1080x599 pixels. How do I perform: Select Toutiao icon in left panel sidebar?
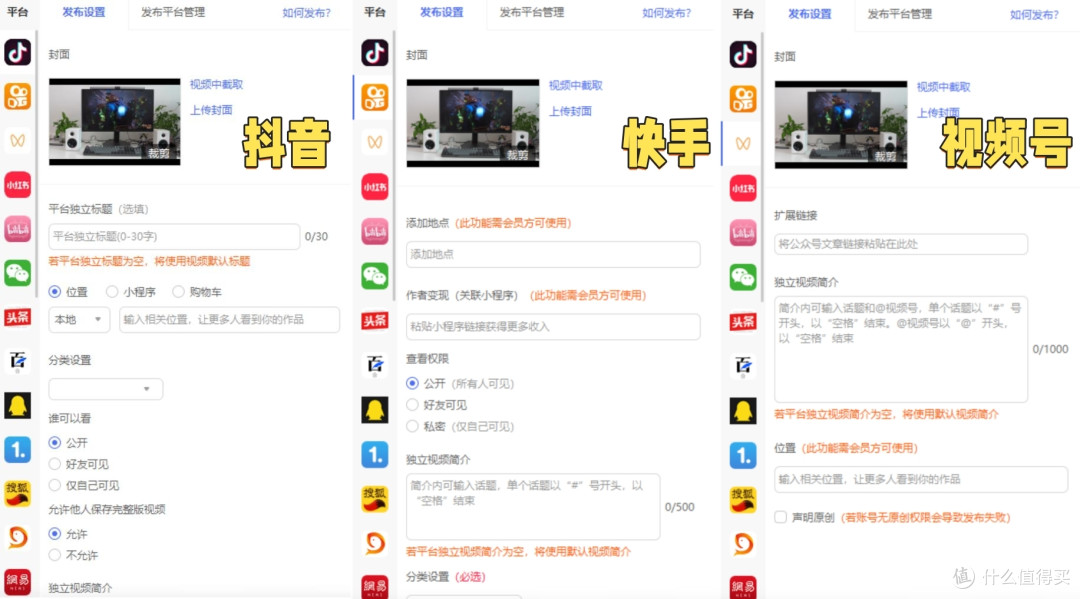[18, 317]
